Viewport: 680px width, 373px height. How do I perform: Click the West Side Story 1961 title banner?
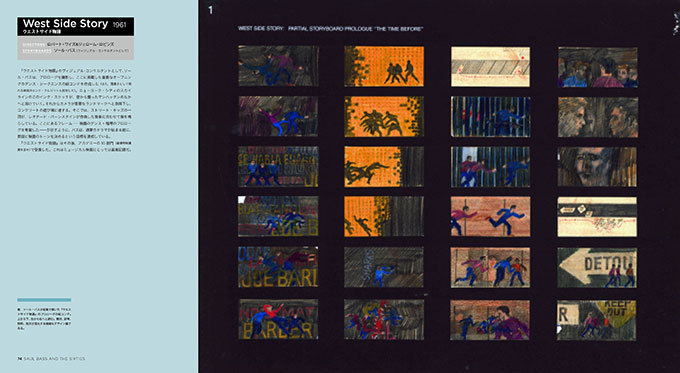(x=75, y=26)
